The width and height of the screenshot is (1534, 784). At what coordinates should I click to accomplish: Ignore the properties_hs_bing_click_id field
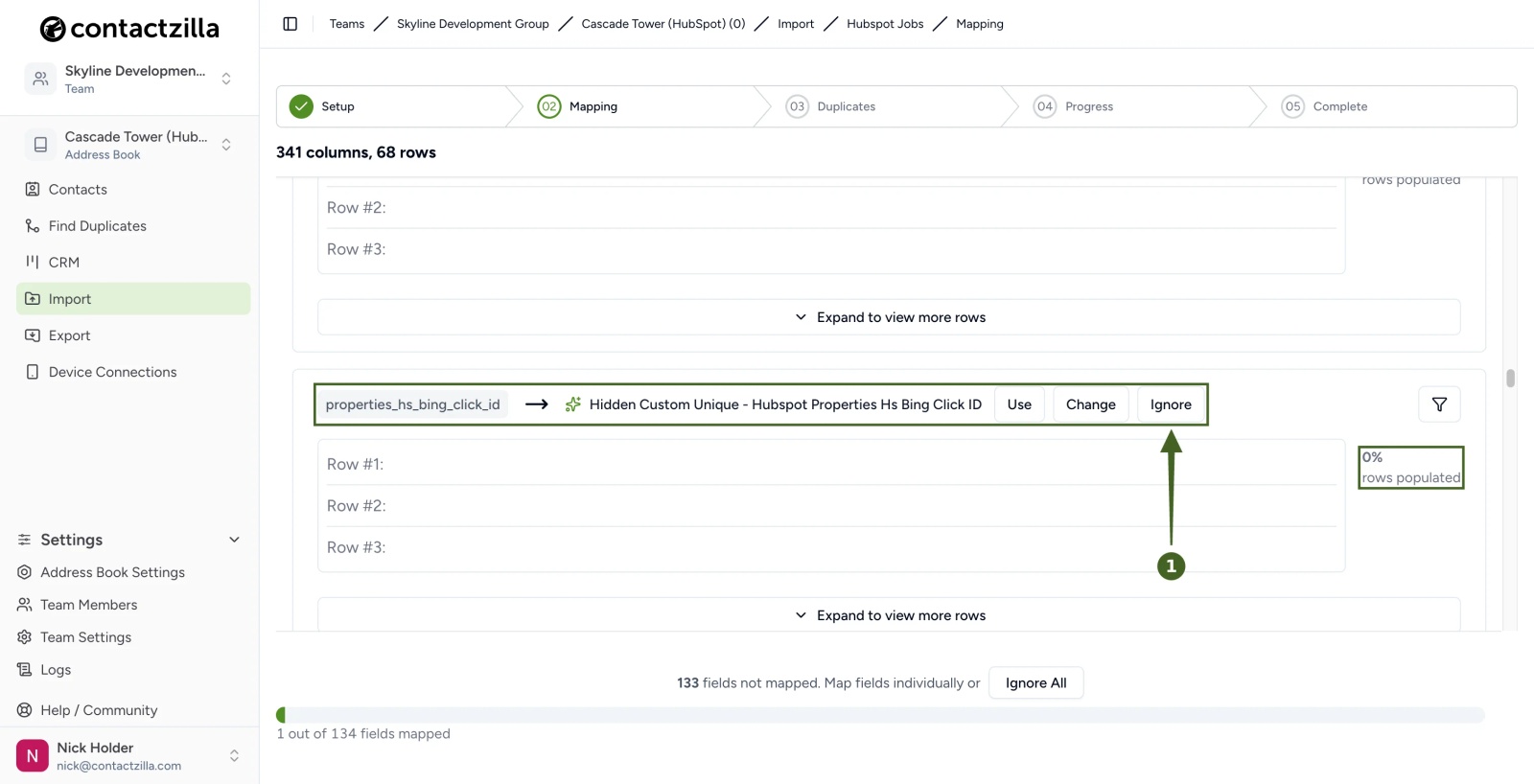1171,404
